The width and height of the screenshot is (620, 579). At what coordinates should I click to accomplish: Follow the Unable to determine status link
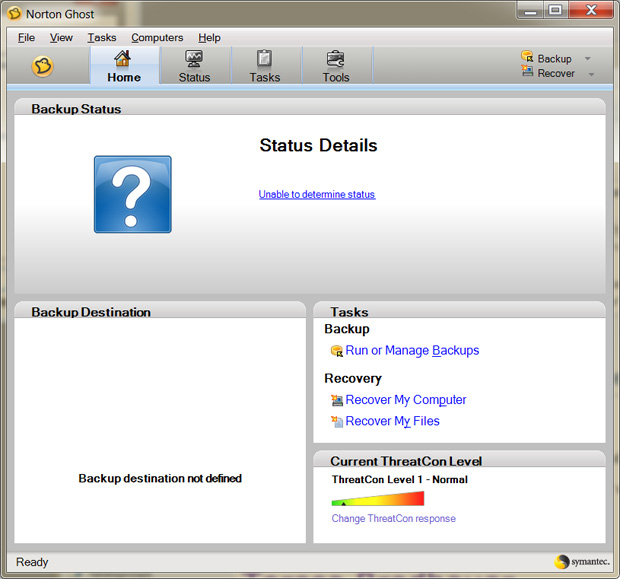click(x=317, y=194)
